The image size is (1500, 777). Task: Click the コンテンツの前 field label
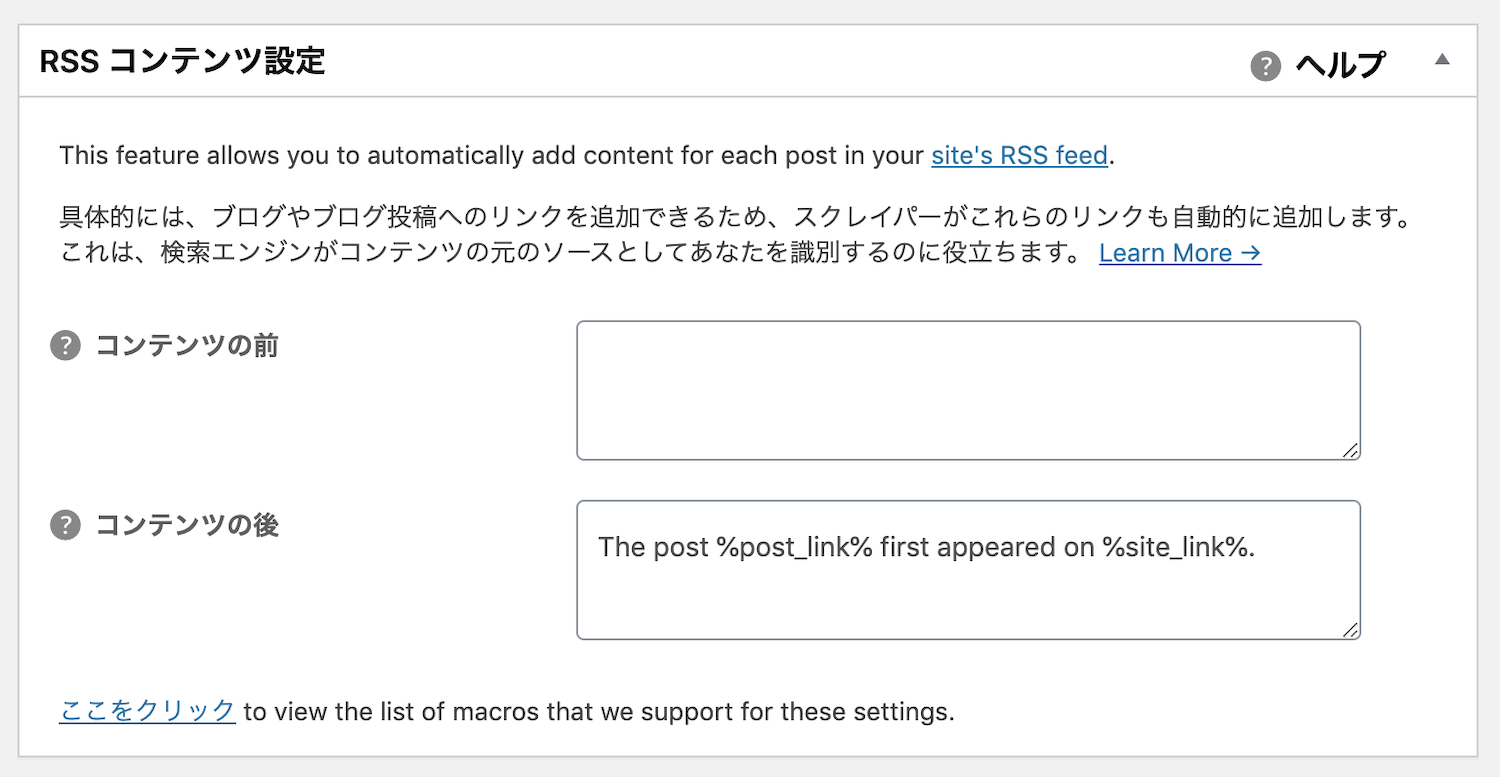point(187,346)
